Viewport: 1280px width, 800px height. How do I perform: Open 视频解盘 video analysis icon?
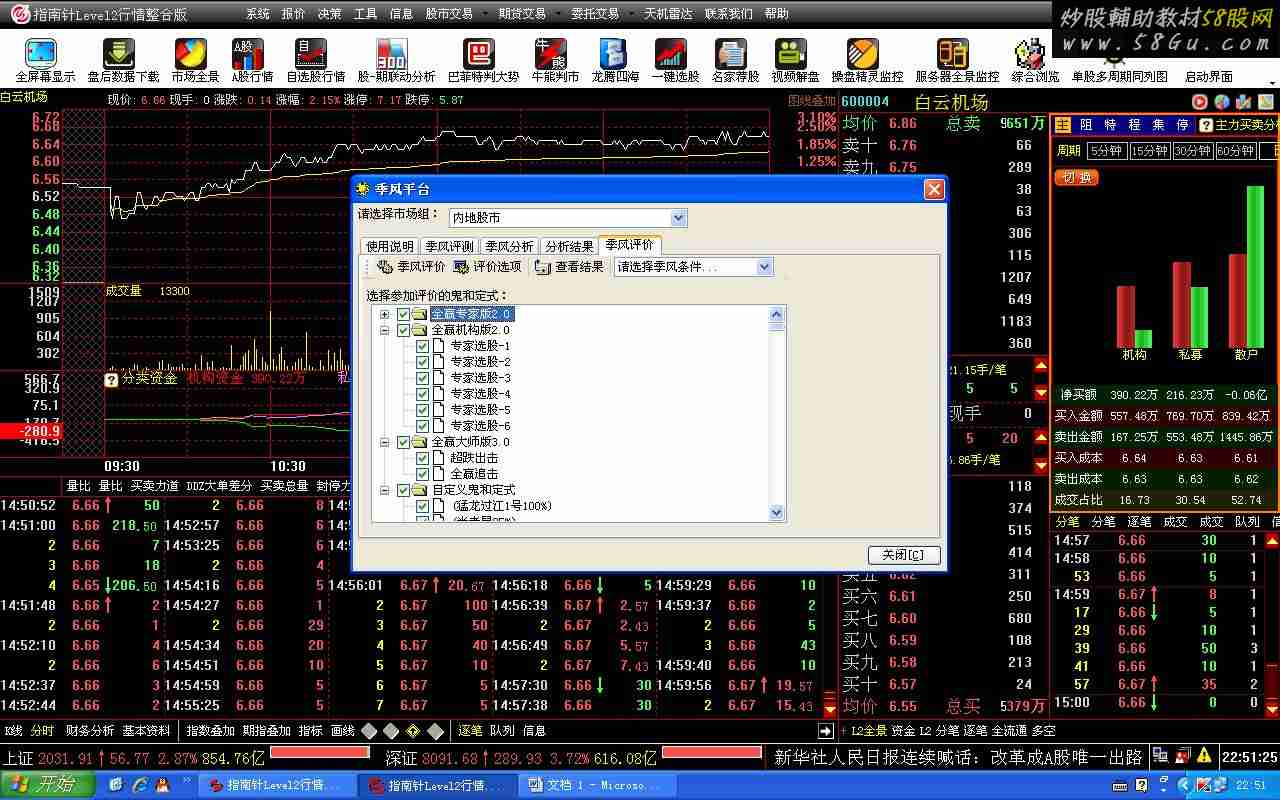click(793, 56)
